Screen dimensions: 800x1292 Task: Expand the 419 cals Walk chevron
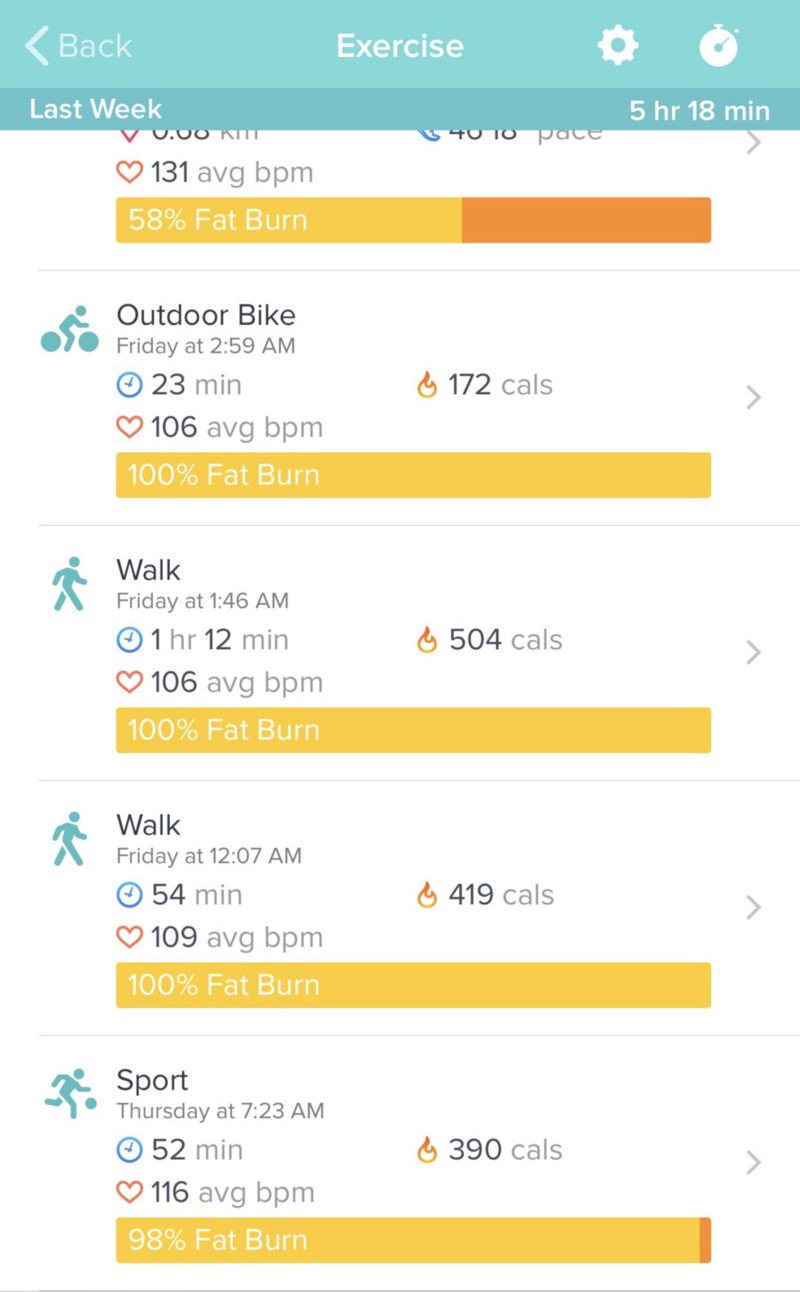[754, 908]
